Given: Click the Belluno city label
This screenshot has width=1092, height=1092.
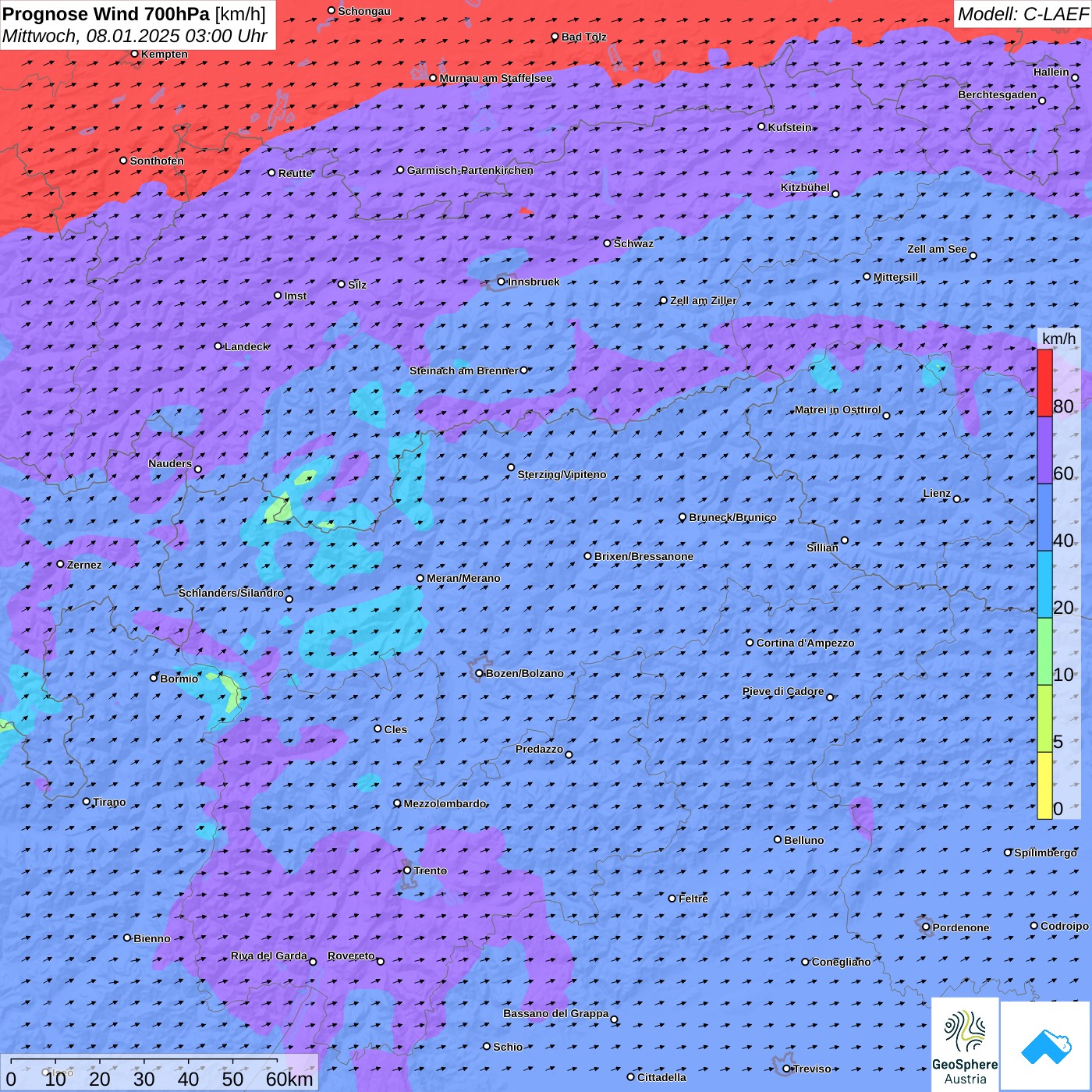Looking at the screenshot, I should [803, 840].
